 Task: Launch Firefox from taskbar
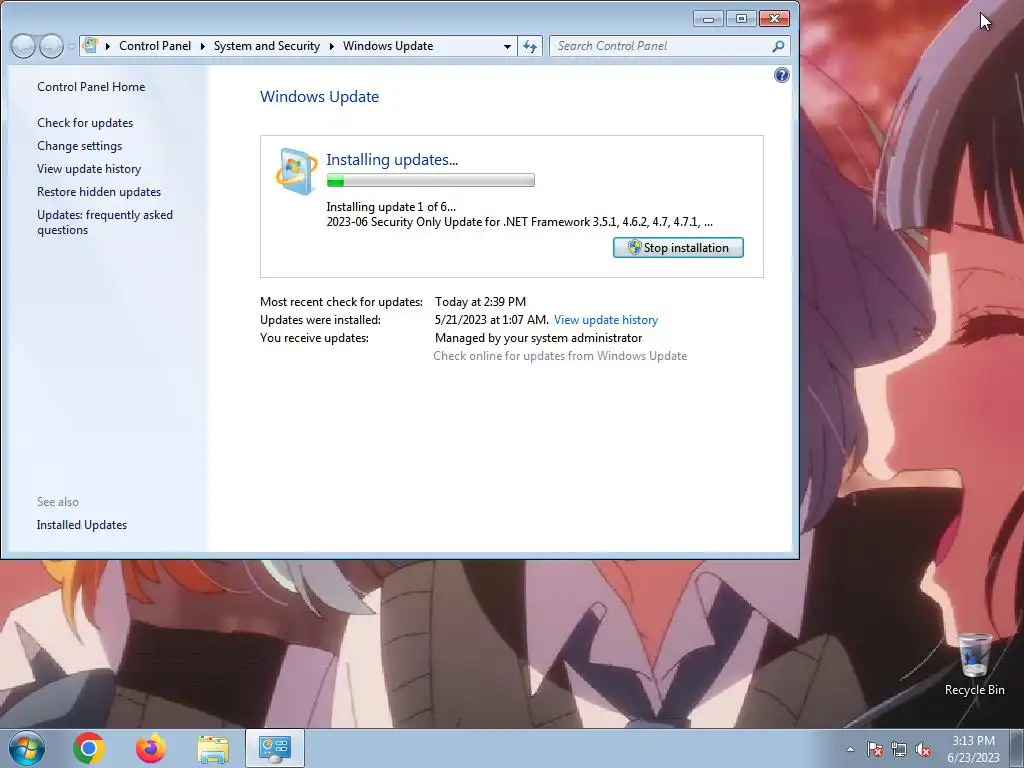pyautogui.click(x=151, y=748)
